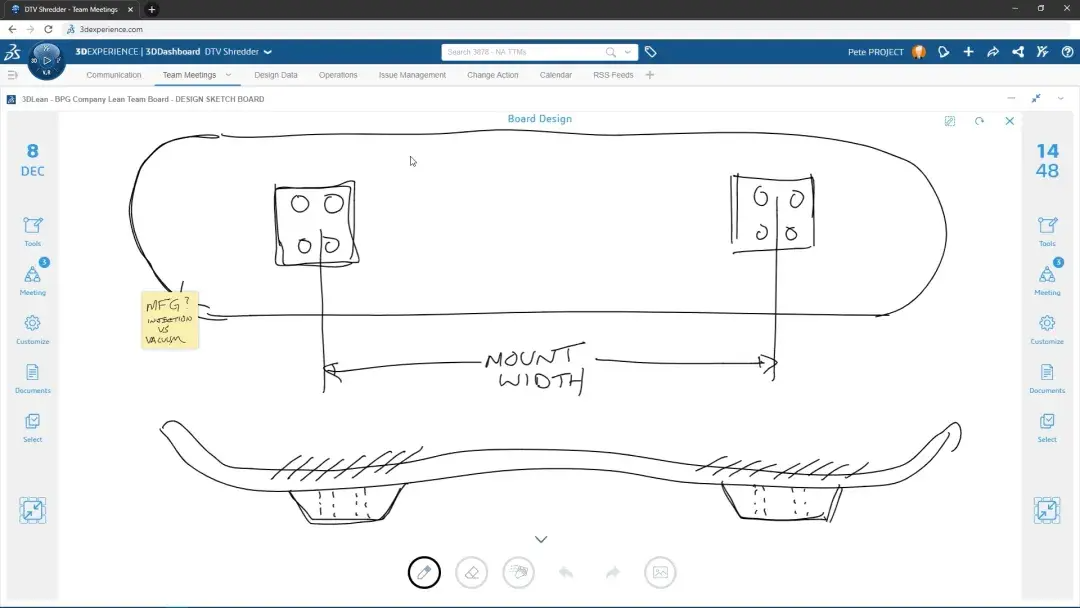1080x608 pixels.
Task: Select the eraser tool
Action: 471,572
